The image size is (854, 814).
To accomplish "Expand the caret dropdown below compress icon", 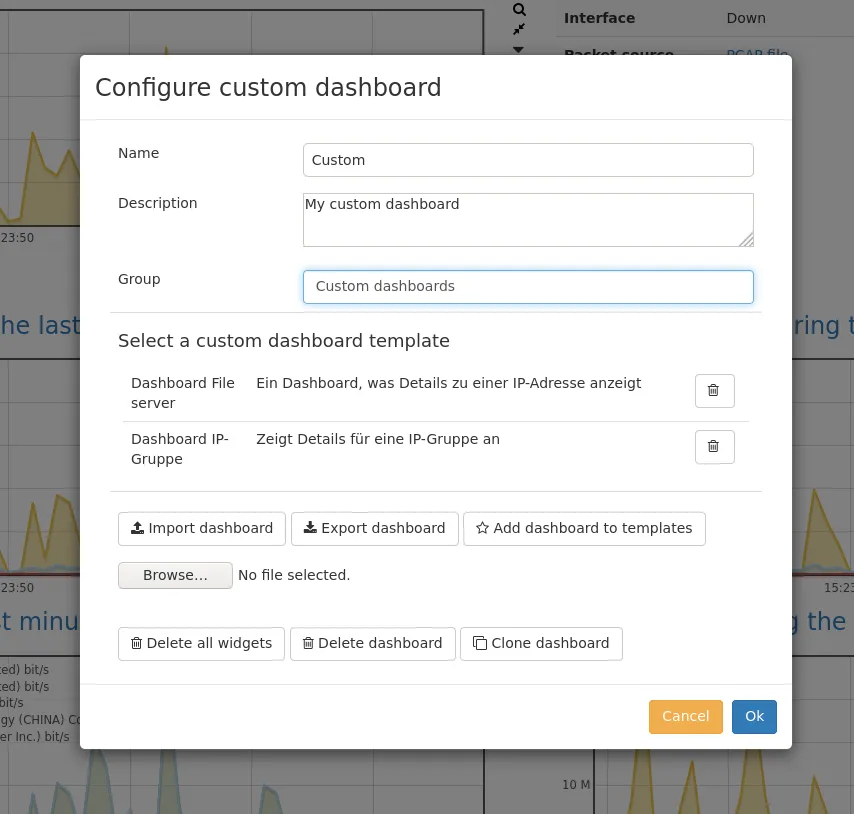I will [518, 49].
